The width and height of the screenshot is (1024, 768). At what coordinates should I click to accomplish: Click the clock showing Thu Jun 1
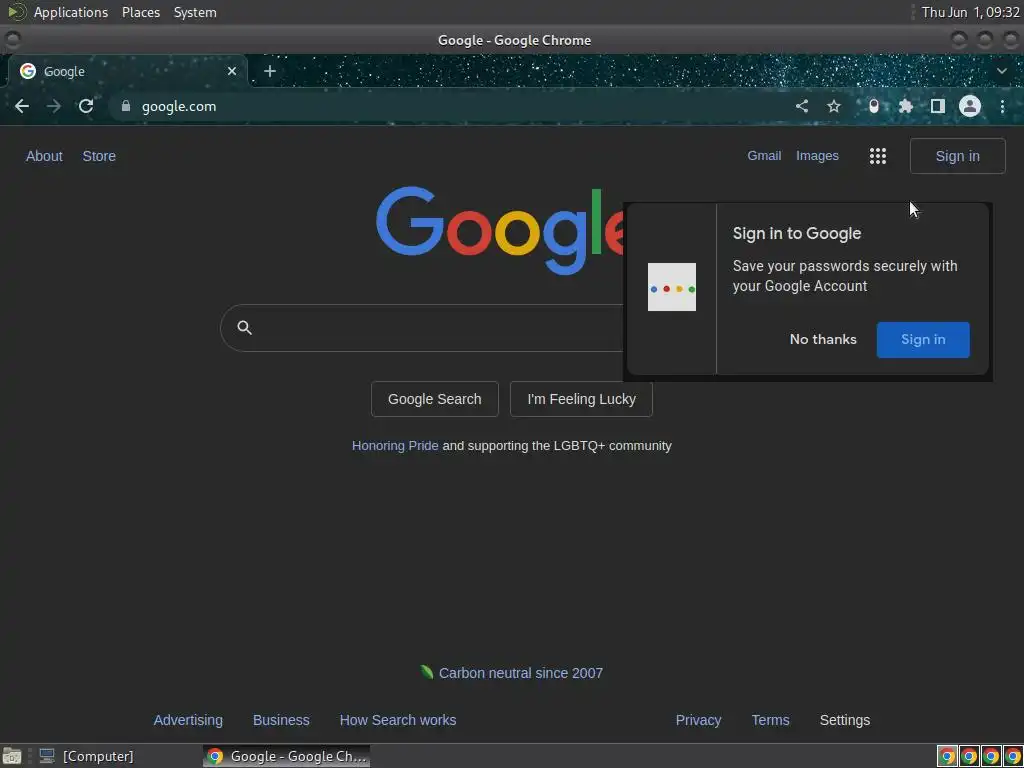[970, 12]
